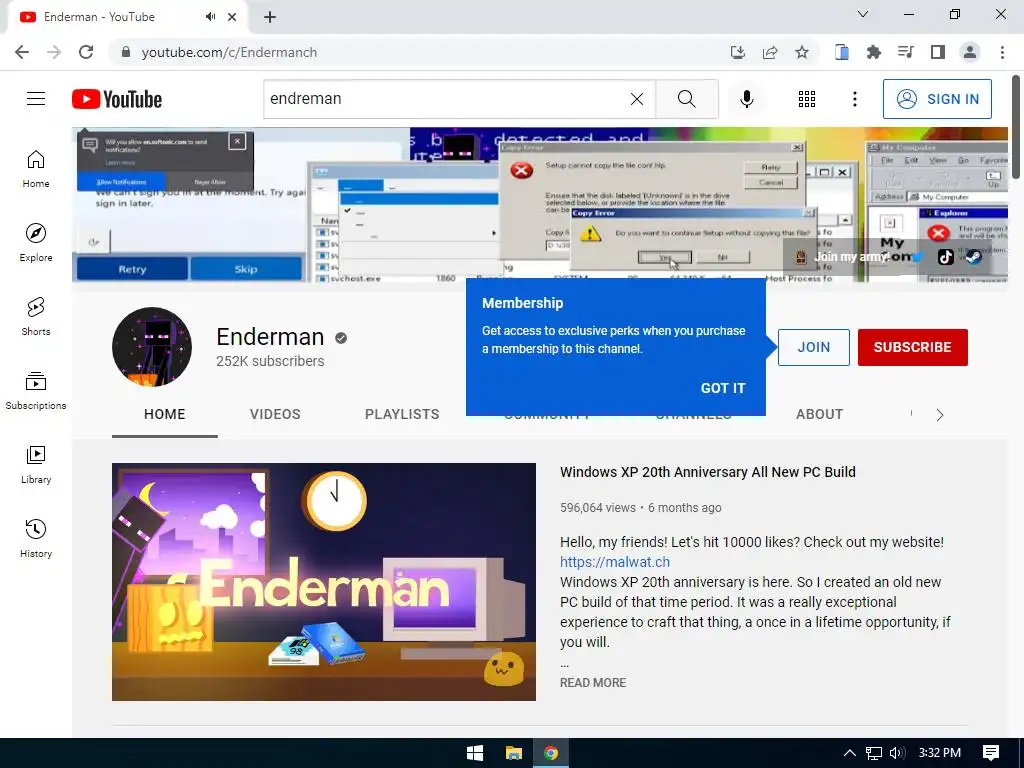This screenshot has height=768, width=1024.
Task: Open the YouTube settings three-dot menu
Action: pyautogui.click(x=854, y=99)
